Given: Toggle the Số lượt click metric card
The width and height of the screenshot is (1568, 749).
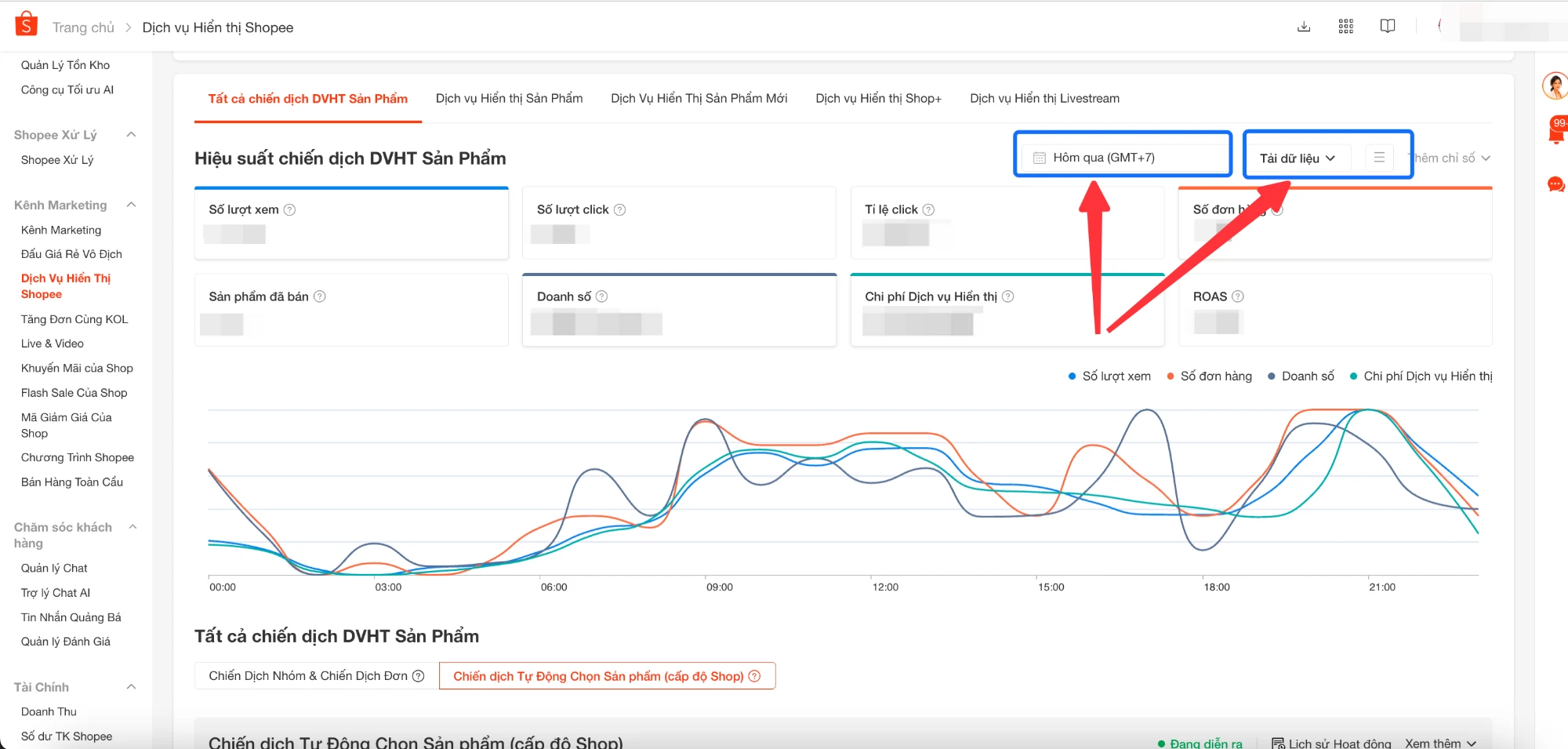Looking at the screenshot, I should pyautogui.click(x=679, y=223).
